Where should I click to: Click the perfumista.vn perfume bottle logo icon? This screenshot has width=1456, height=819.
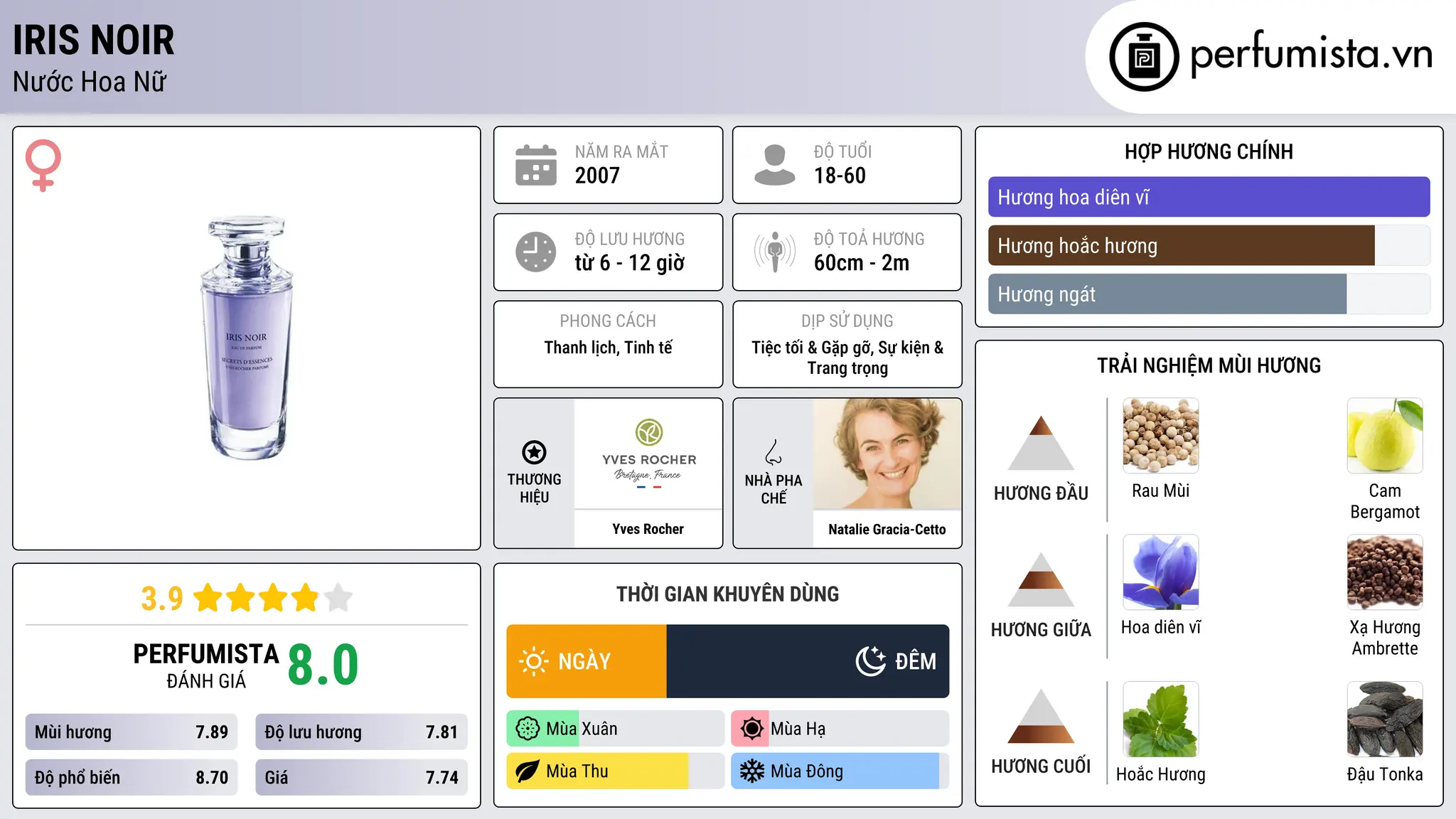pos(1144,57)
